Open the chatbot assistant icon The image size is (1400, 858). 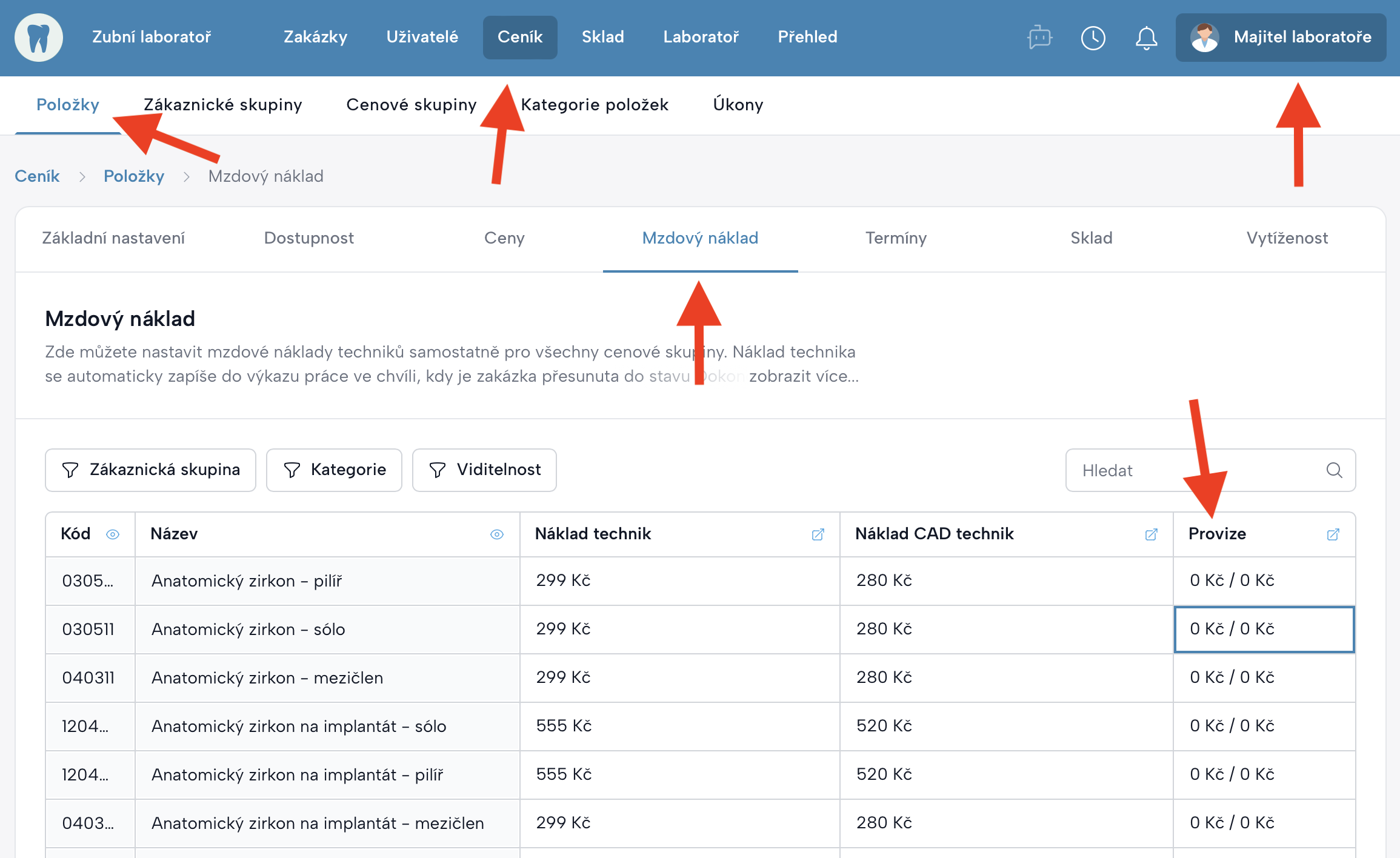[1039, 38]
